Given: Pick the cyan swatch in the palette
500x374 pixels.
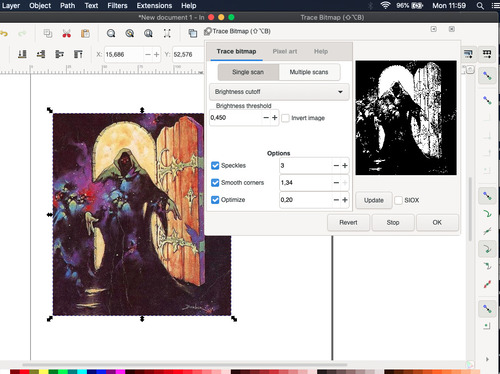Looking at the screenshot, I should [x=82, y=372].
